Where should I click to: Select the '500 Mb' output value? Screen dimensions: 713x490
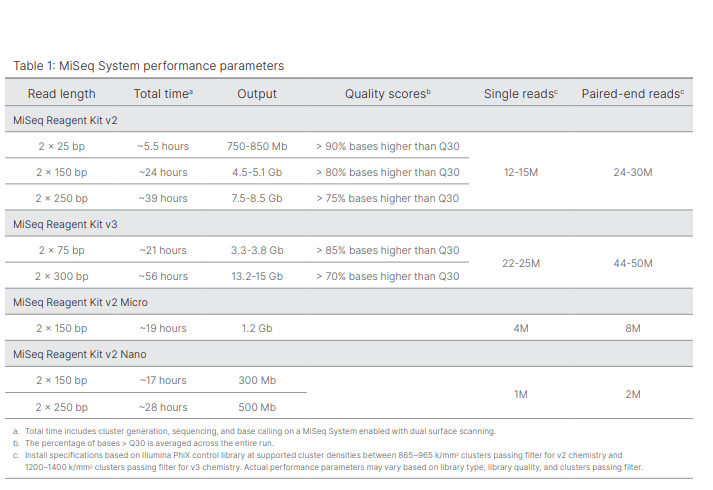click(257, 407)
